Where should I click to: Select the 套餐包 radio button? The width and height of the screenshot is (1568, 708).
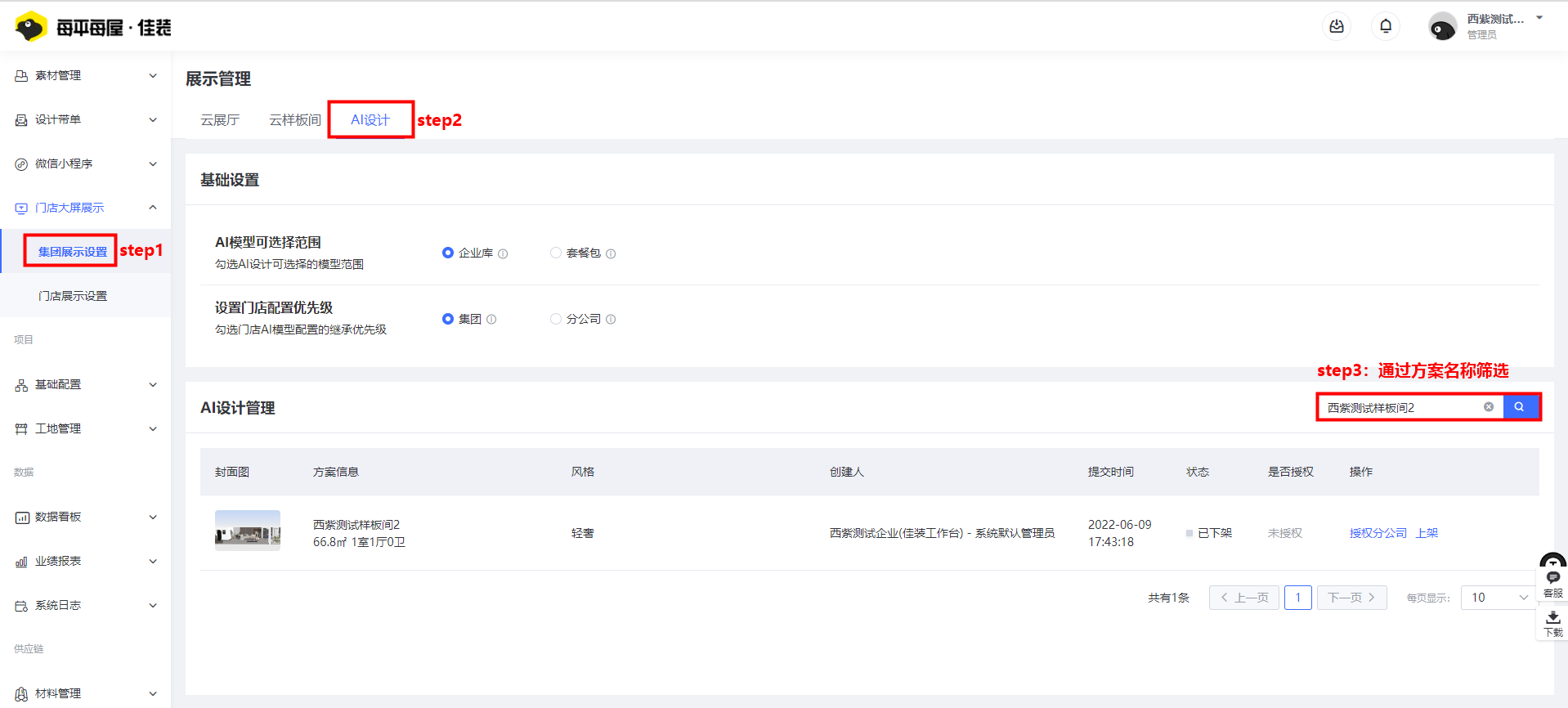pyautogui.click(x=556, y=253)
